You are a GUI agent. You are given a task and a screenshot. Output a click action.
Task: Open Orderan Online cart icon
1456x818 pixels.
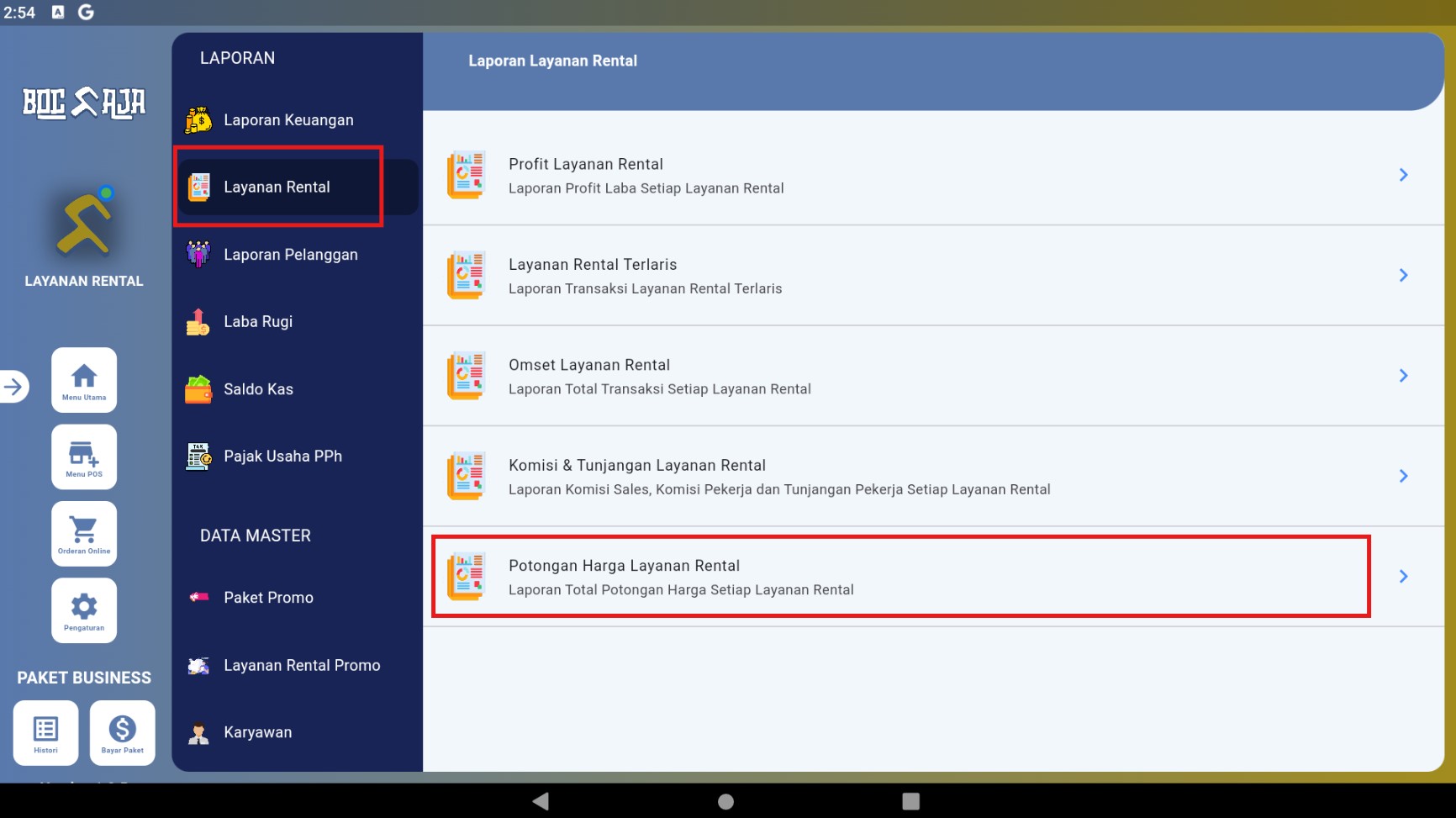click(84, 534)
